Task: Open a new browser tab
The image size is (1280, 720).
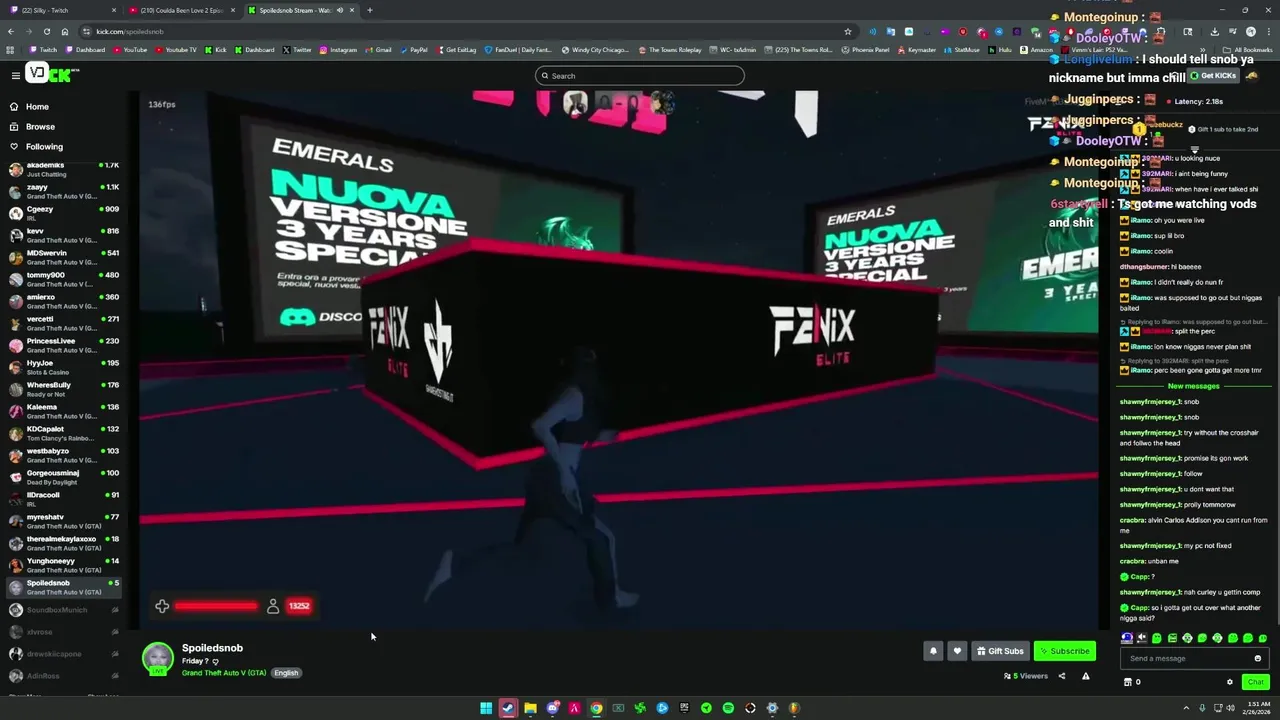Action: tap(370, 10)
